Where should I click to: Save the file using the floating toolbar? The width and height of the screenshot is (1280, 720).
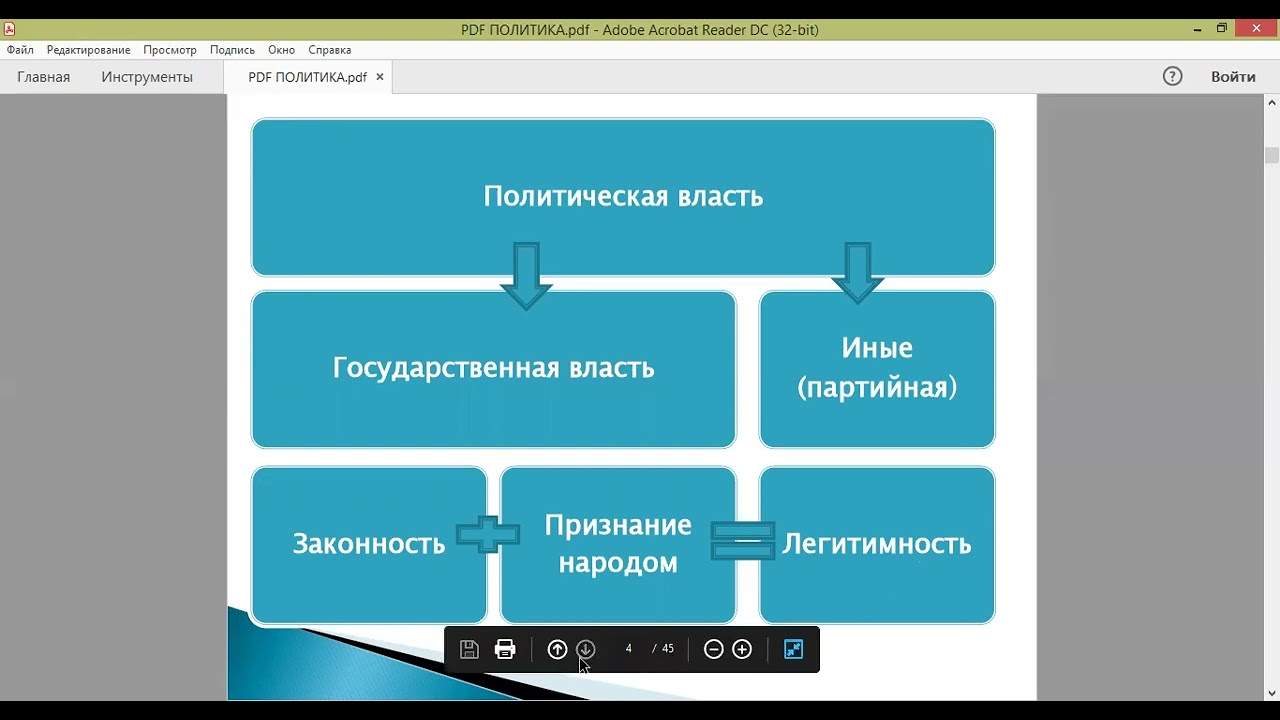pyautogui.click(x=469, y=649)
